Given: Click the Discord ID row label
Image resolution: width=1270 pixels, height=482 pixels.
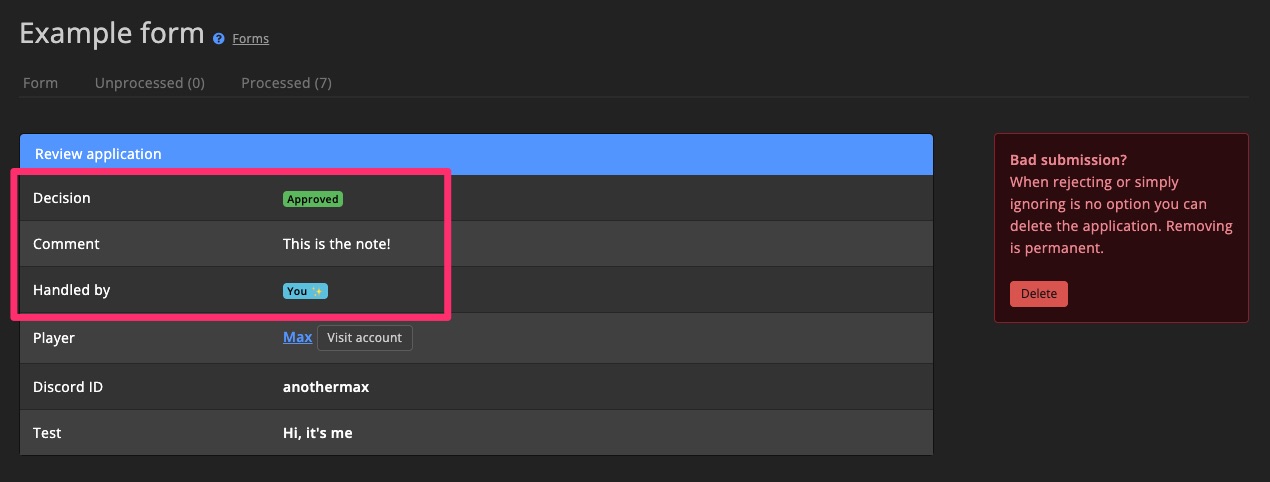Looking at the screenshot, I should pos(68,387).
